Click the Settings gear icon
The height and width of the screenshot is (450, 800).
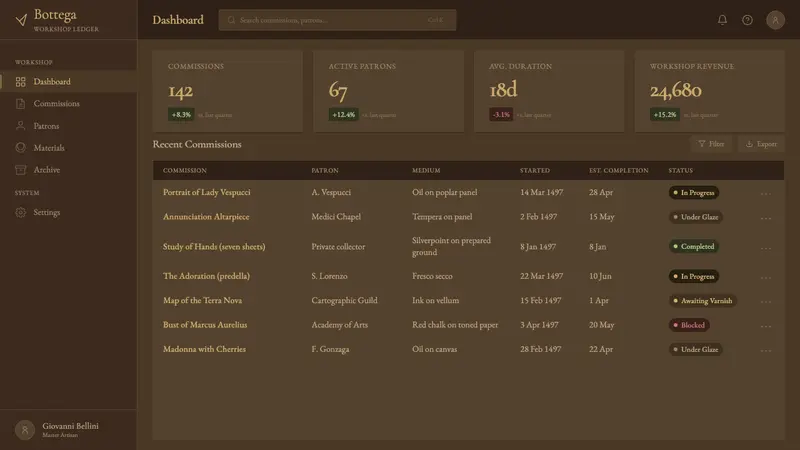pyautogui.click(x=20, y=212)
